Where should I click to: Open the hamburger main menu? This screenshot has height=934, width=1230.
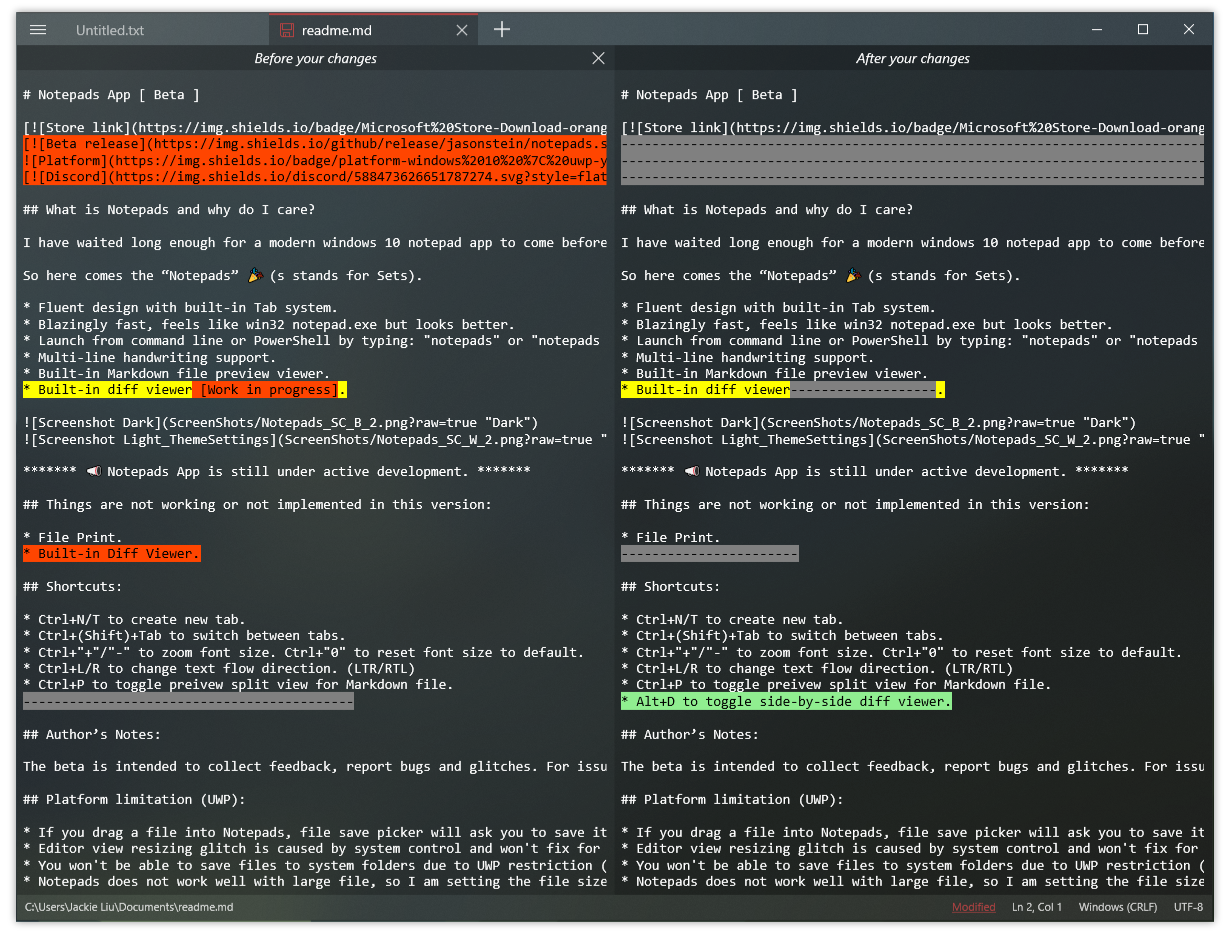pos(38,30)
